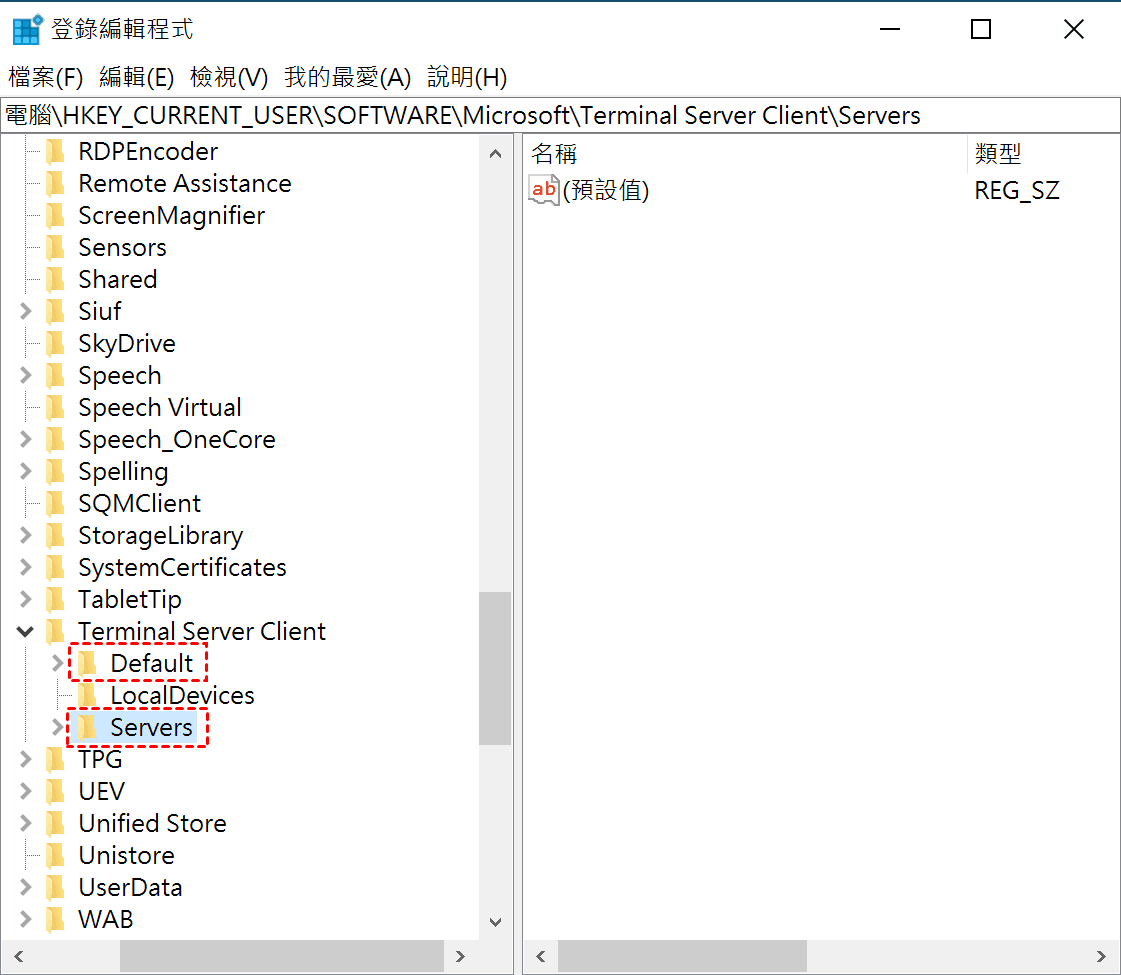1121x975 pixels.
Task: Select the Spelling tree item
Action: 123,472
